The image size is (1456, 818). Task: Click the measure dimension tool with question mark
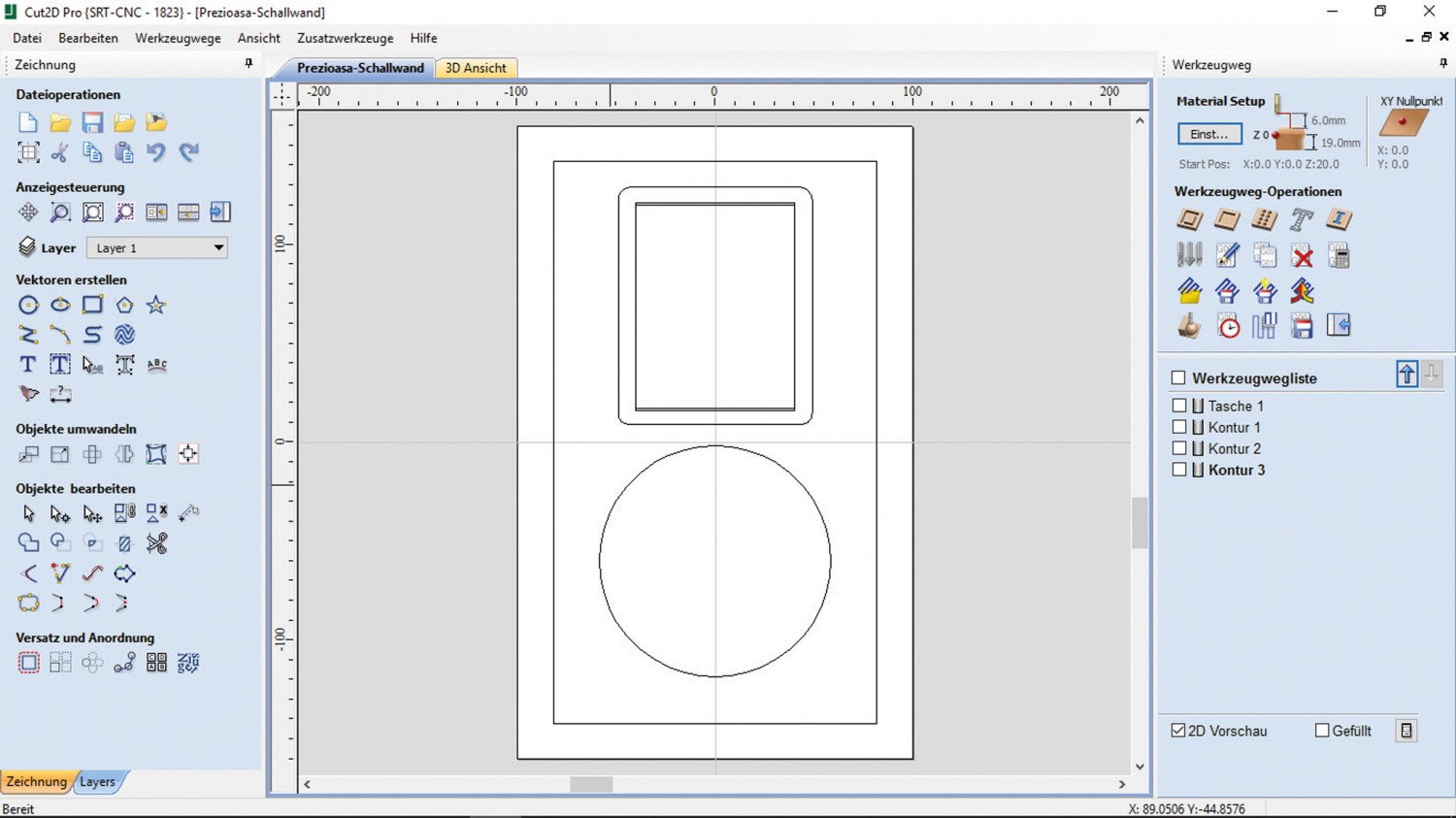(x=60, y=395)
